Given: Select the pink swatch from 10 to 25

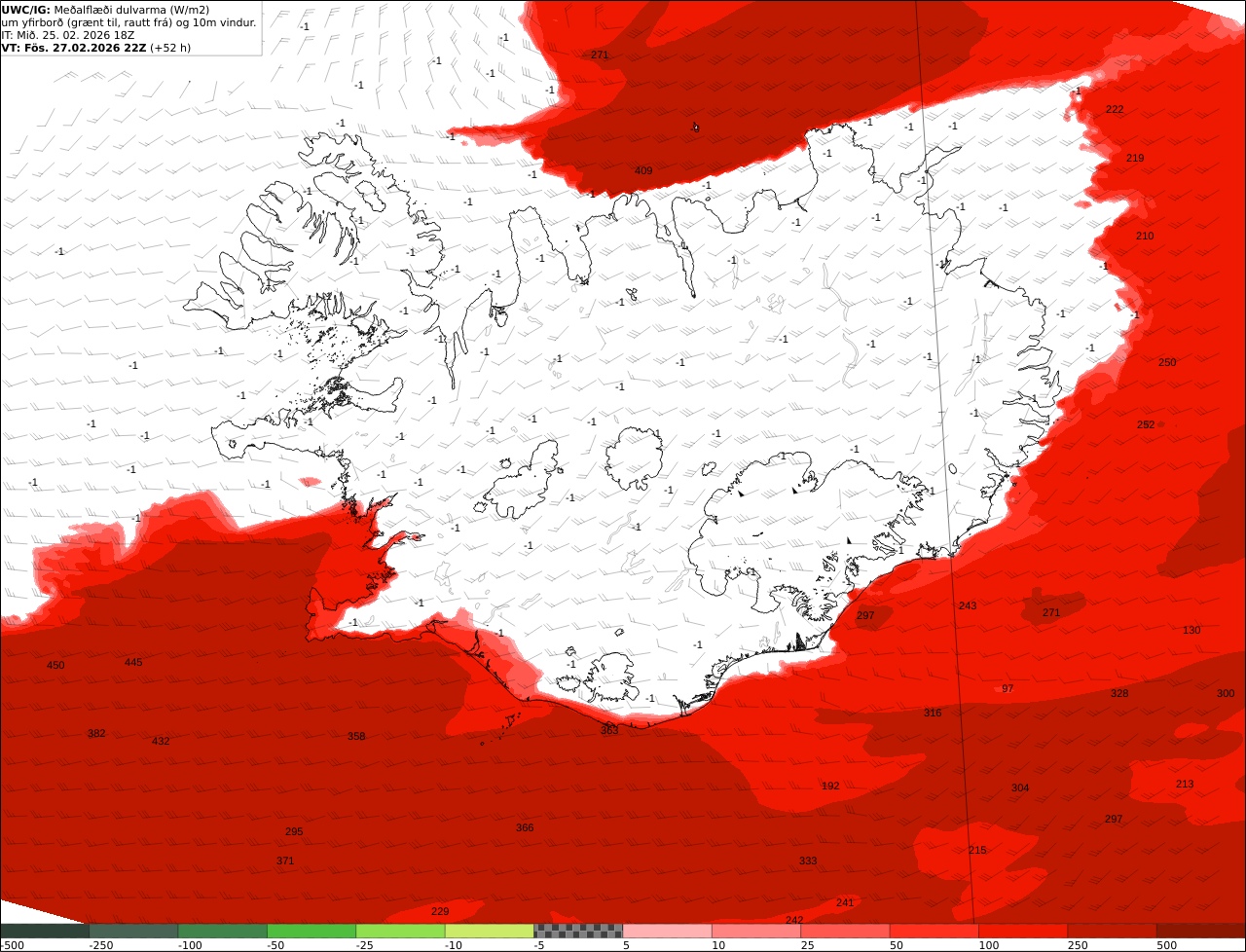Looking at the screenshot, I should tap(756, 931).
